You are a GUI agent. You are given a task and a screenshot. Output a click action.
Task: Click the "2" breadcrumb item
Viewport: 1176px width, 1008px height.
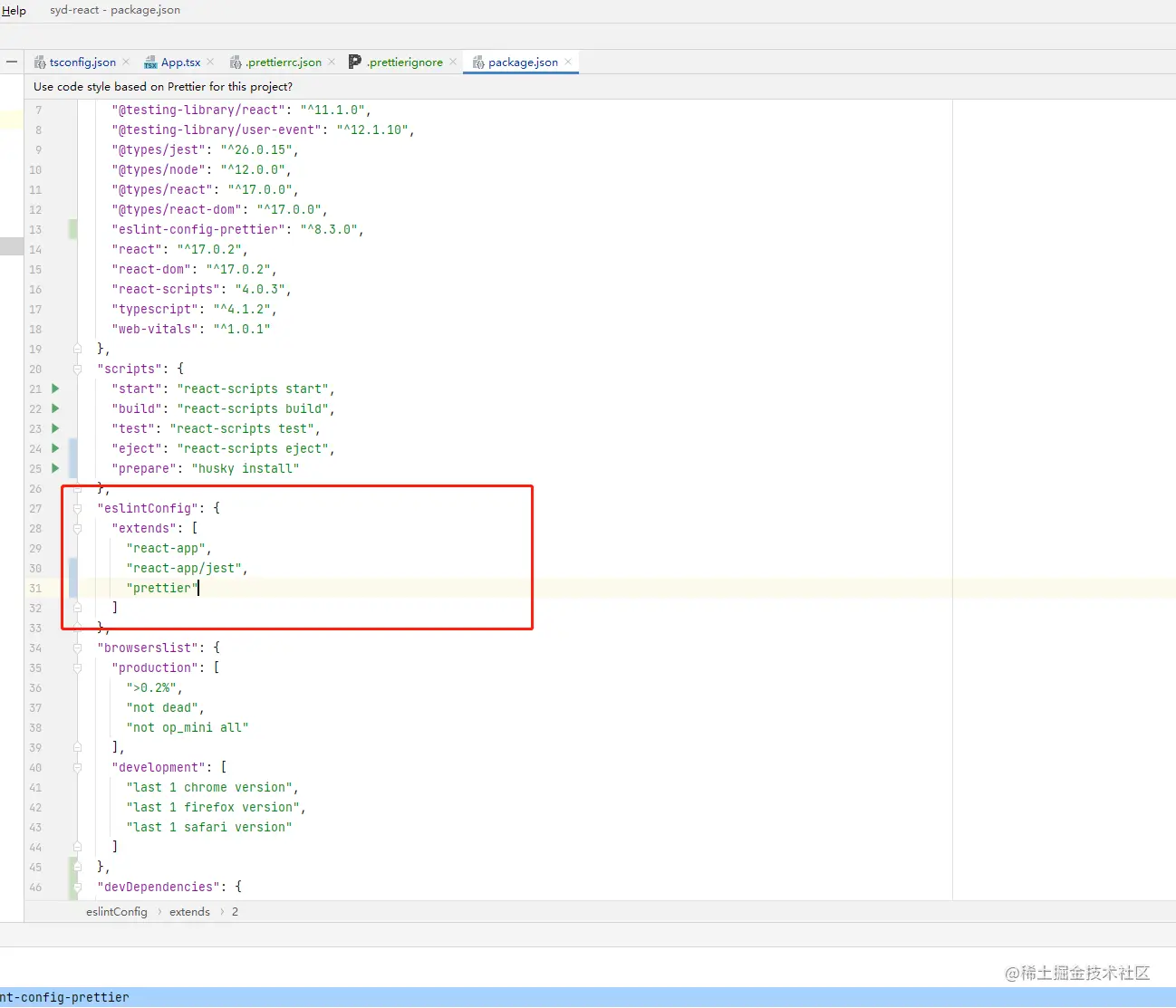click(x=235, y=912)
